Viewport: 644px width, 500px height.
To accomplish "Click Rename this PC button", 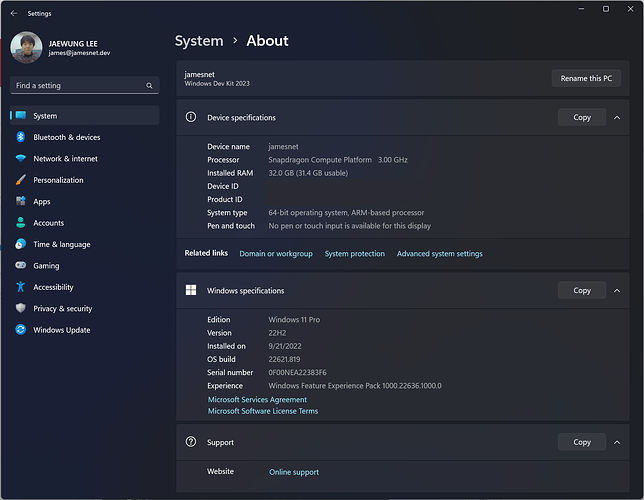I will pyautogui.click(x=586, y=78).
